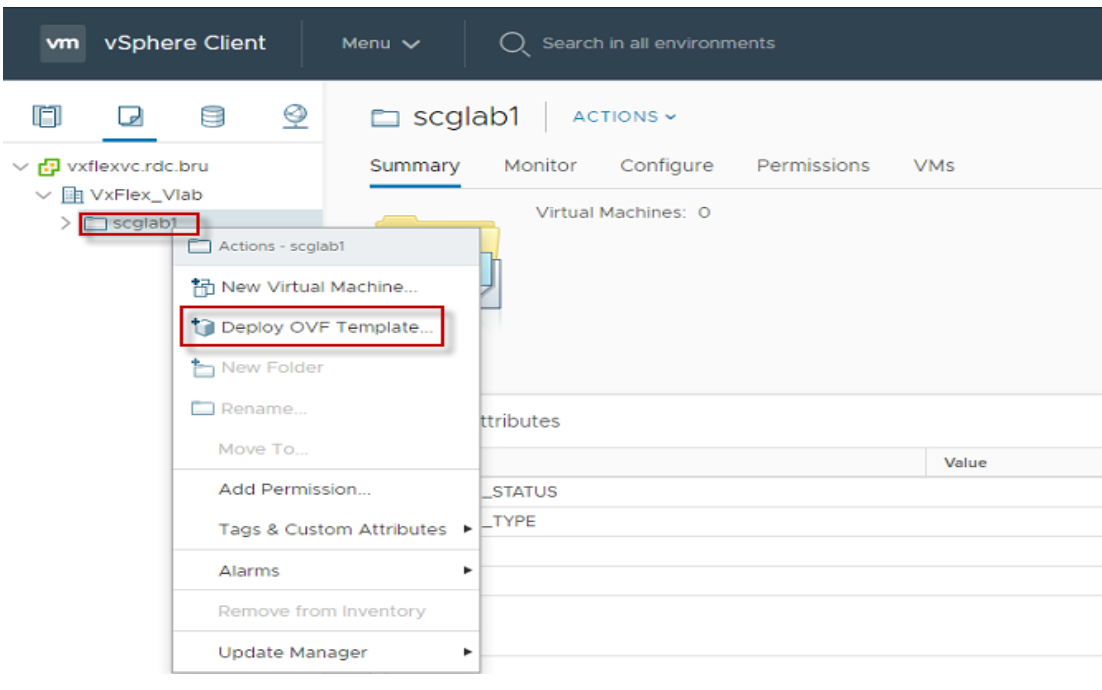Switch to the Monitor tab

540,165
